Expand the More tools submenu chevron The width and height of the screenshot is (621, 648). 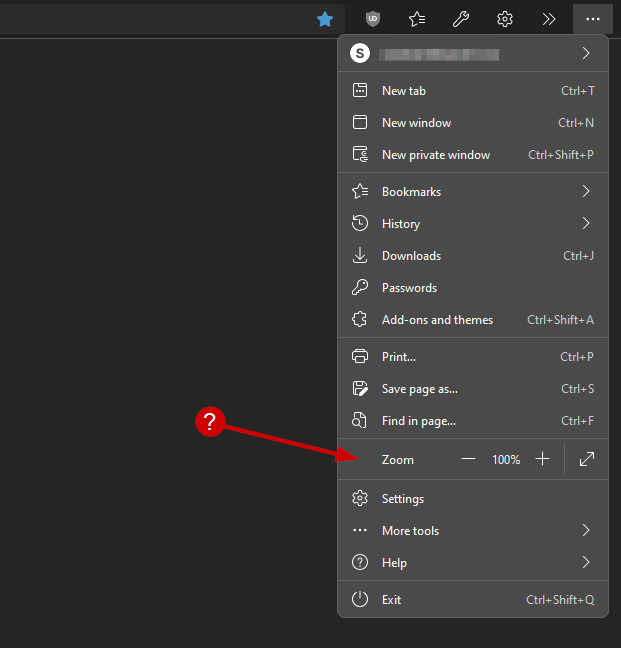click(x=586, y=530)
